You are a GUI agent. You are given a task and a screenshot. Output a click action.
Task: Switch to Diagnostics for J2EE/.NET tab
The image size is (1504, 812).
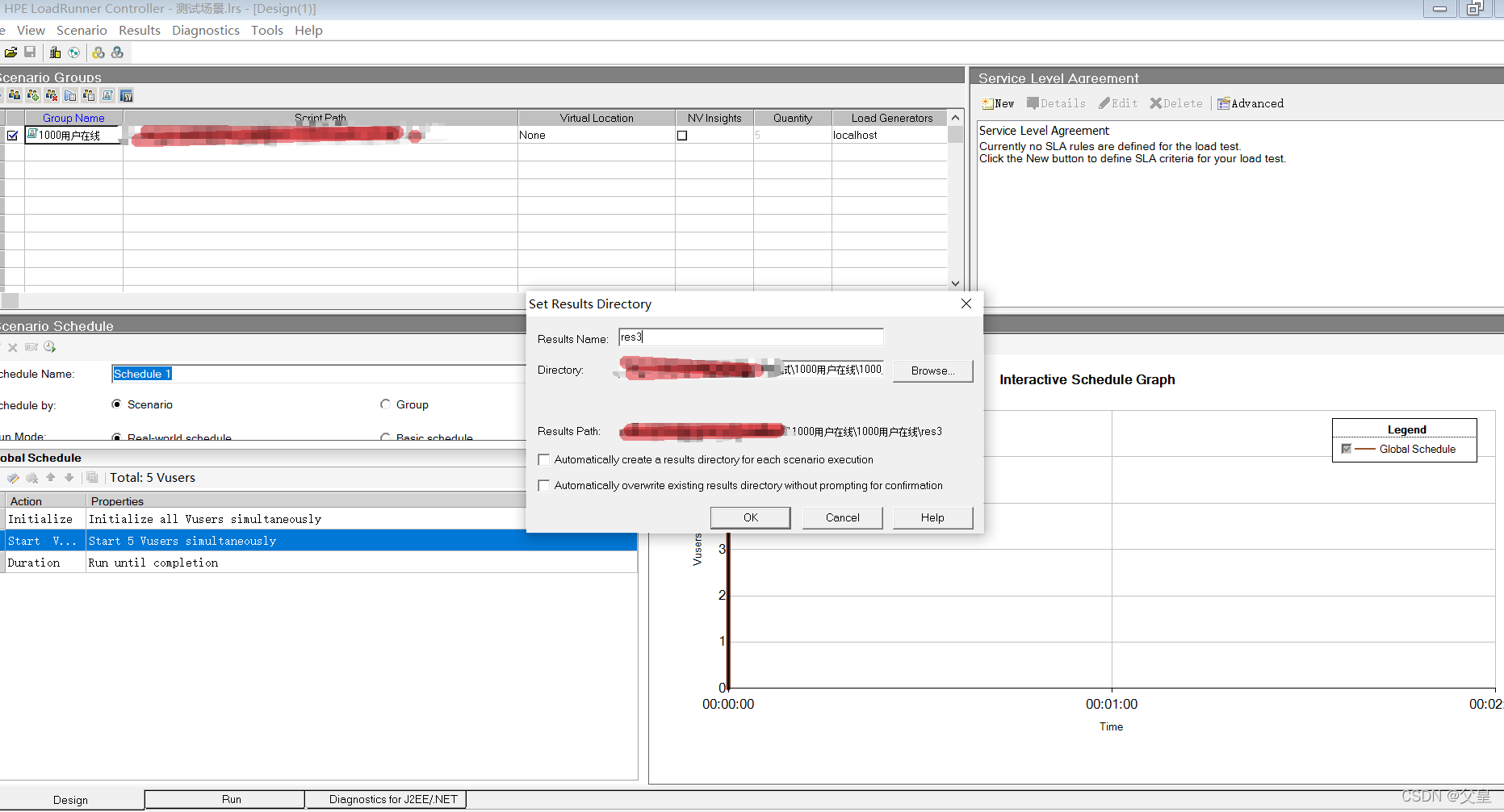pos(387,800)
